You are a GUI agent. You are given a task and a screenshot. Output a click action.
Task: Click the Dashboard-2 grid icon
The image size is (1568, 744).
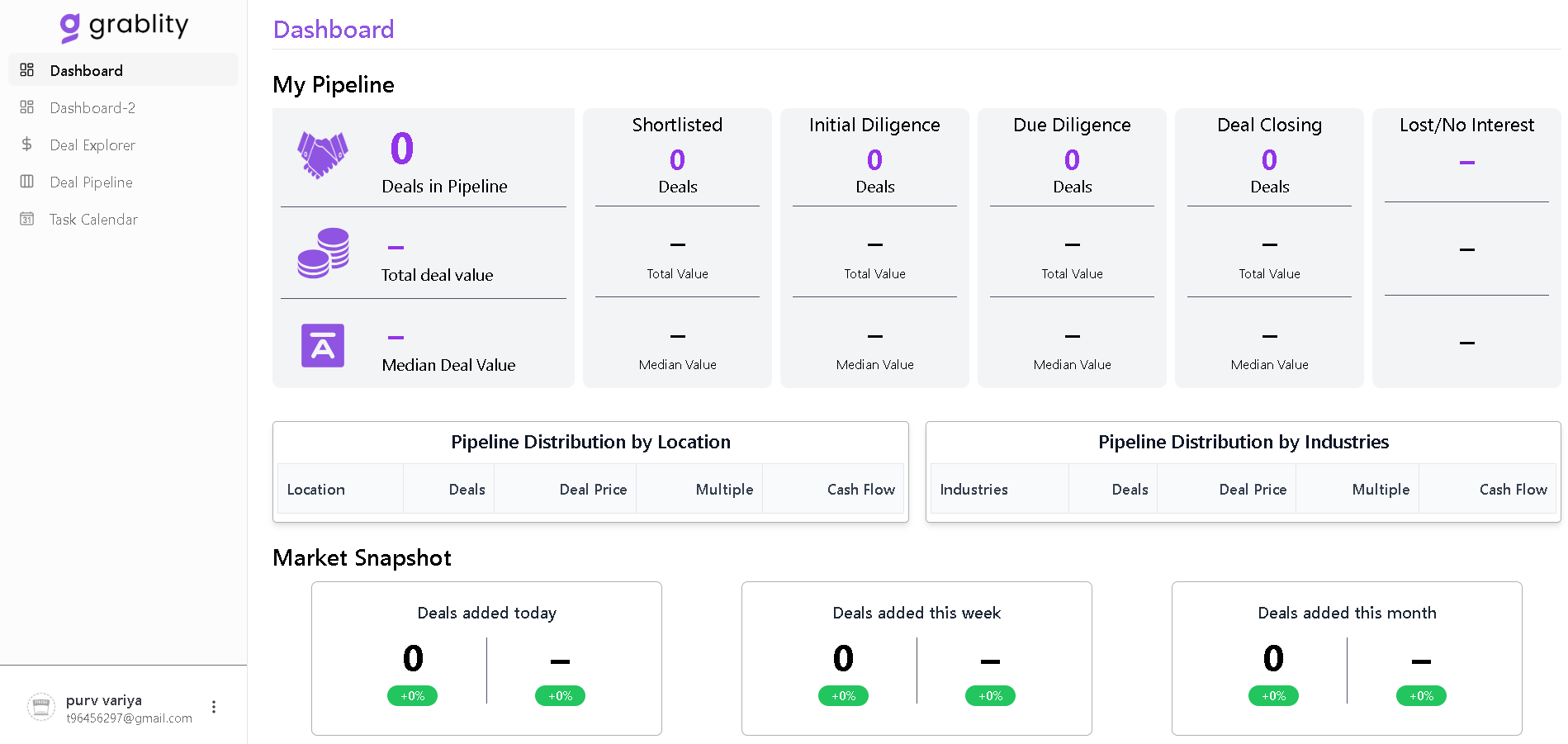(x=27, y=107)
